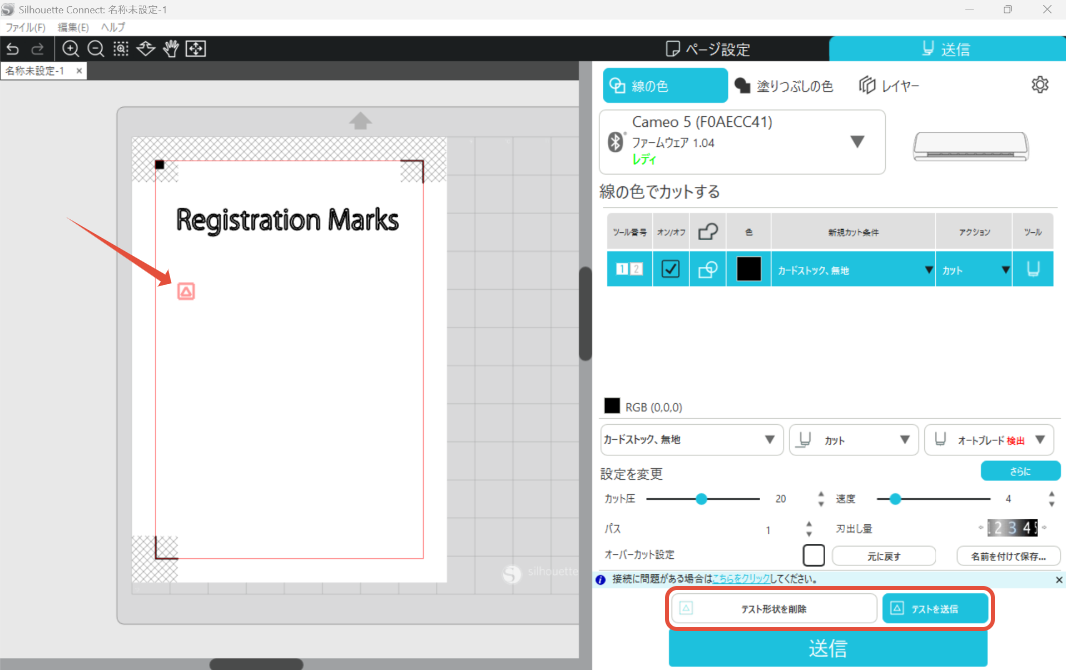Dismiss the connection notice with X
Image resolution: width=1066 pixels, height=670 pixels.
[1059, 580]
